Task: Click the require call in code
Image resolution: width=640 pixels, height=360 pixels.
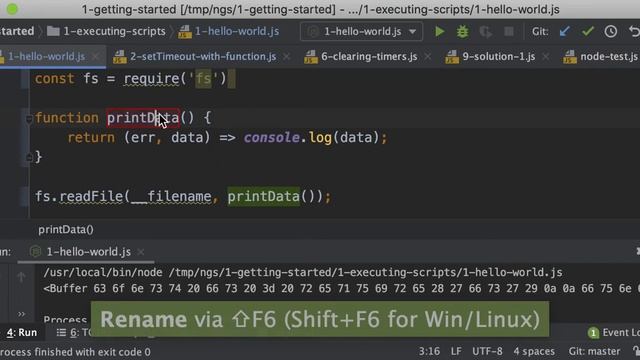Action: tap(151, 79)
